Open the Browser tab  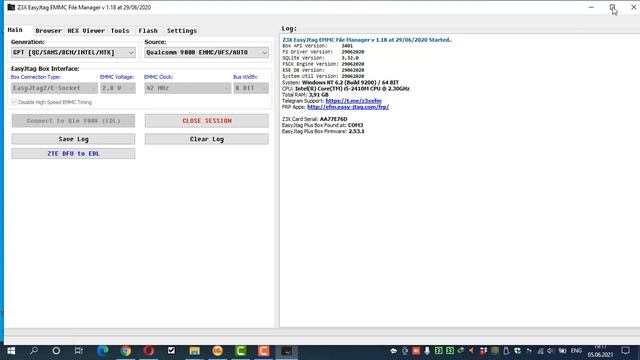pyautogui.click(x=48, y=31)
